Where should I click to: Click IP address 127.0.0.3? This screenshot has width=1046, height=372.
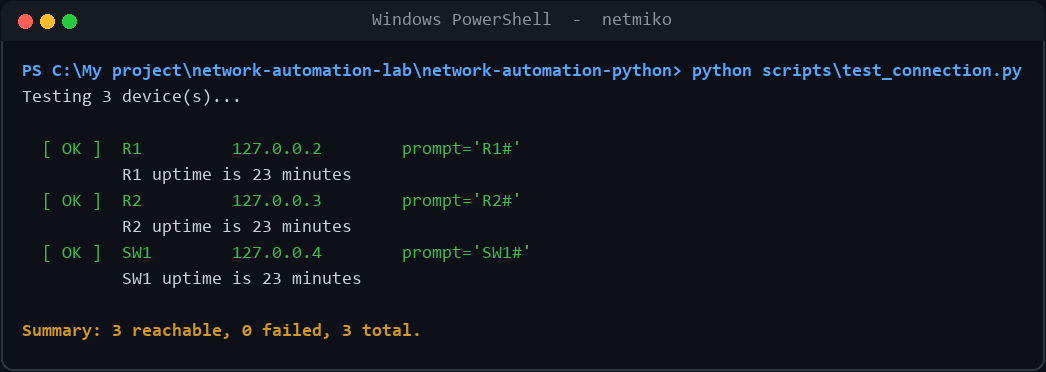(277, 201)
